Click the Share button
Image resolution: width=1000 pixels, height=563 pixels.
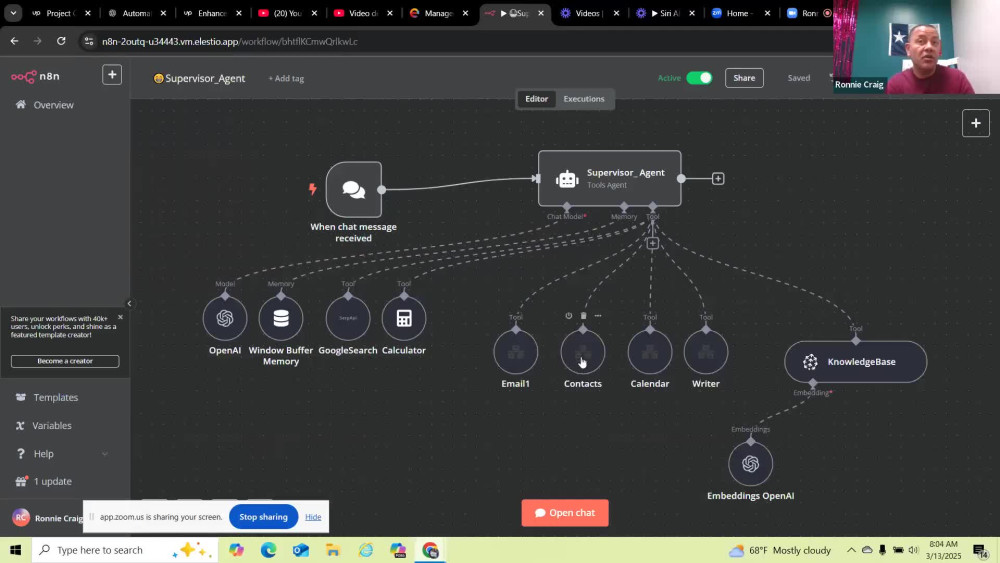pyautogui.click(x=744, y=78)
